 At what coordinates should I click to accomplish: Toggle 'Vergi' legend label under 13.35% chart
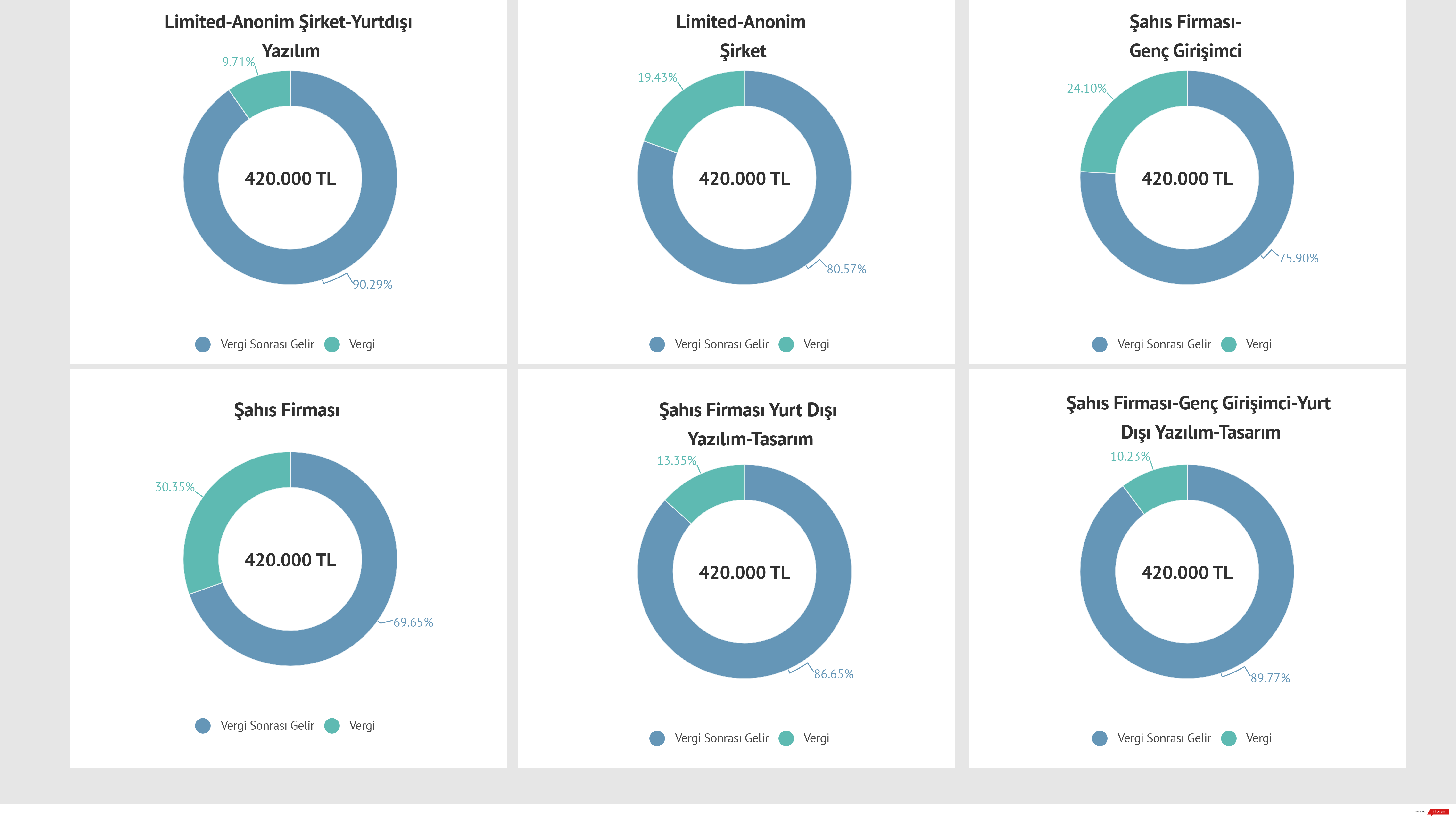coord(816,739)
